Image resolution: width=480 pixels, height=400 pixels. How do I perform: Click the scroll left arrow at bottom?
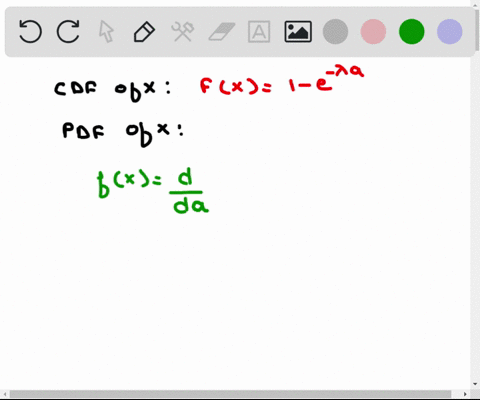(x=4, y=394)
